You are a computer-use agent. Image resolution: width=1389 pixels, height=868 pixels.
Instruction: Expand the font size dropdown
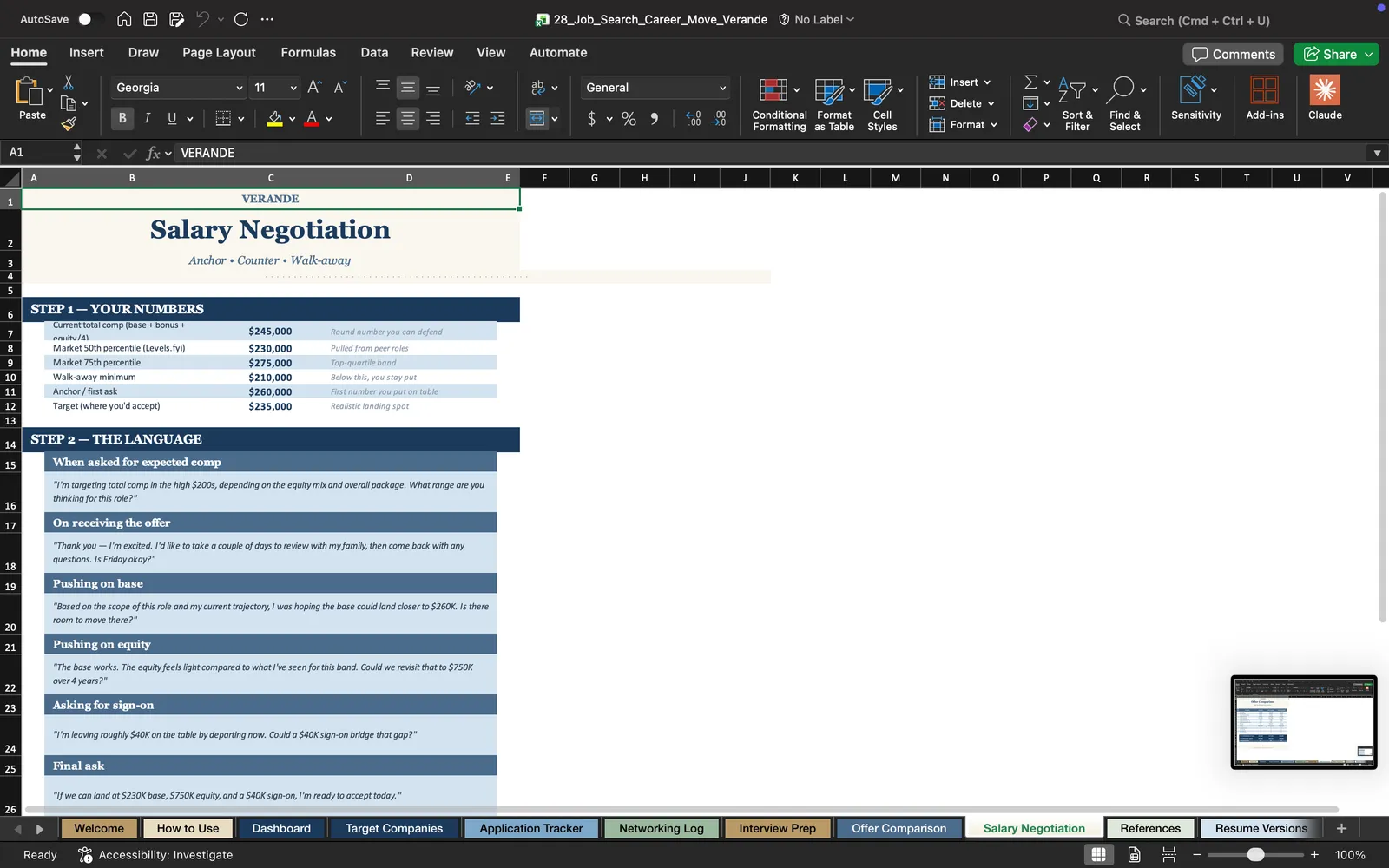point(293,88)
